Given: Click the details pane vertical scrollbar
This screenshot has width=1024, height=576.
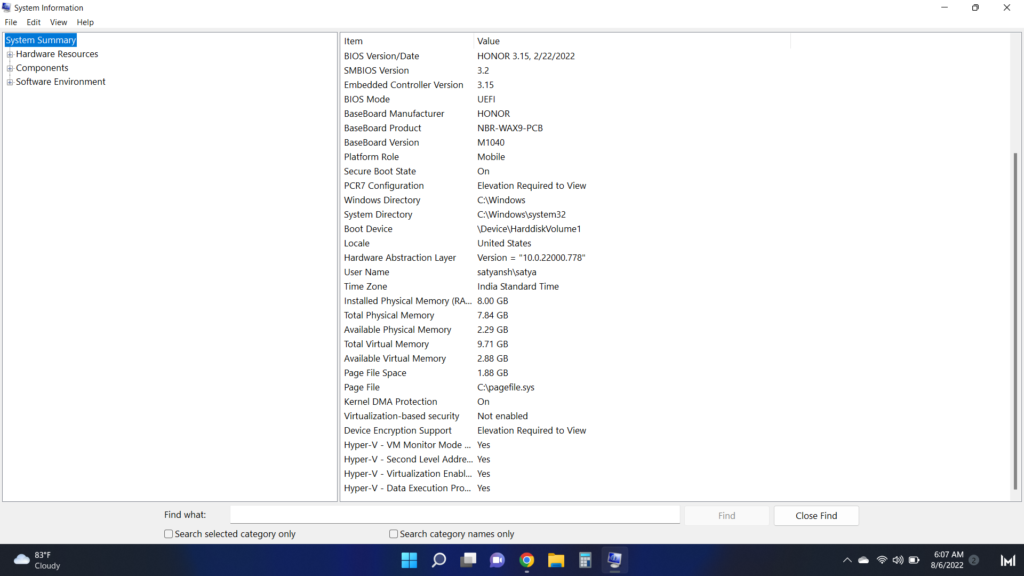Looking at the screenshot, I should [1015, 320].
